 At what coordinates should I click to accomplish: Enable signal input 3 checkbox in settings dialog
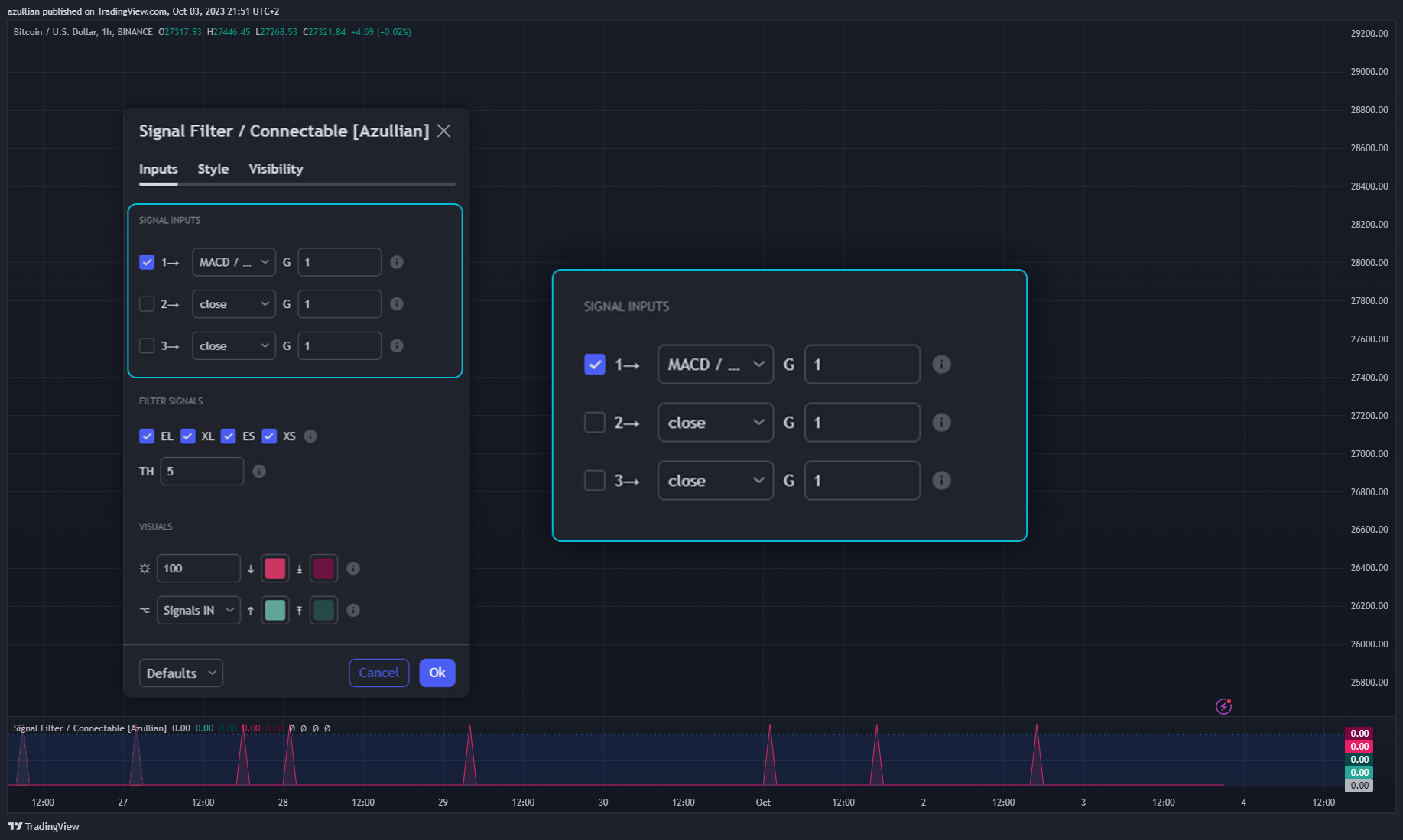point(147,346)
